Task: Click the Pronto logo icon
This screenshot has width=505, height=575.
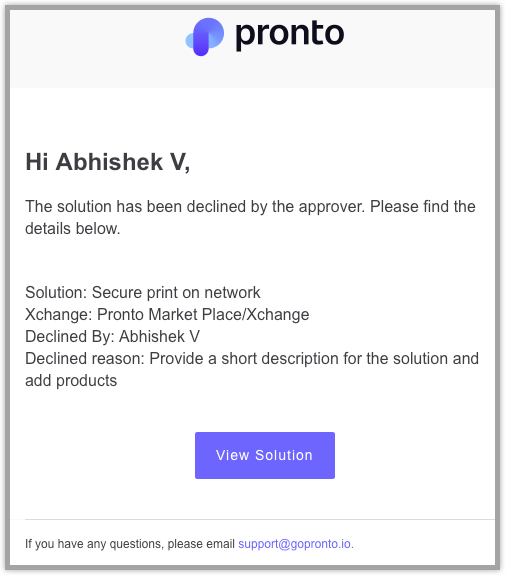Action: point(205,37)
